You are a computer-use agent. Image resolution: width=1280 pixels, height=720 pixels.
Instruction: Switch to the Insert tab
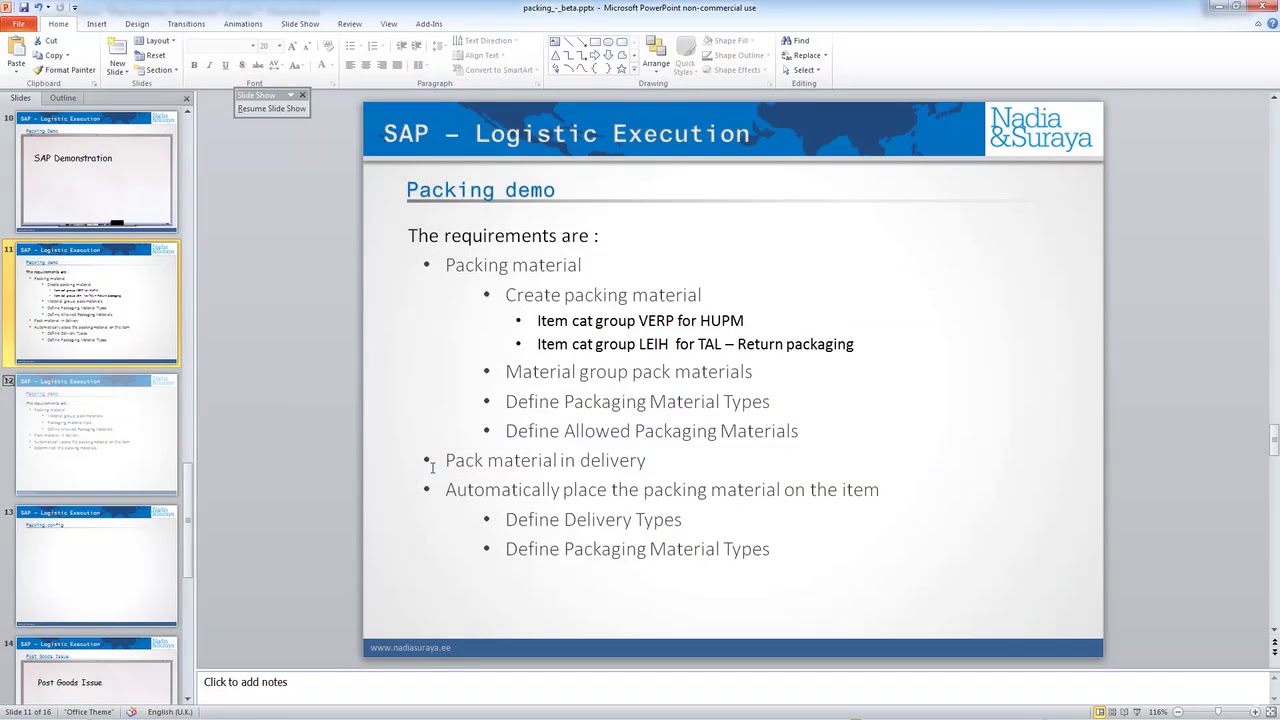97,24
